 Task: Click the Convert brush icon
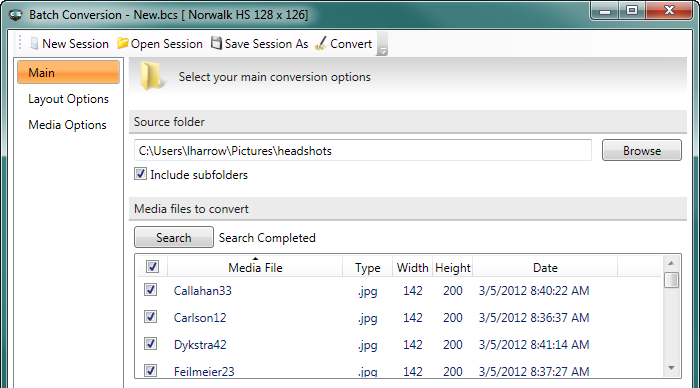pos(321,43)
